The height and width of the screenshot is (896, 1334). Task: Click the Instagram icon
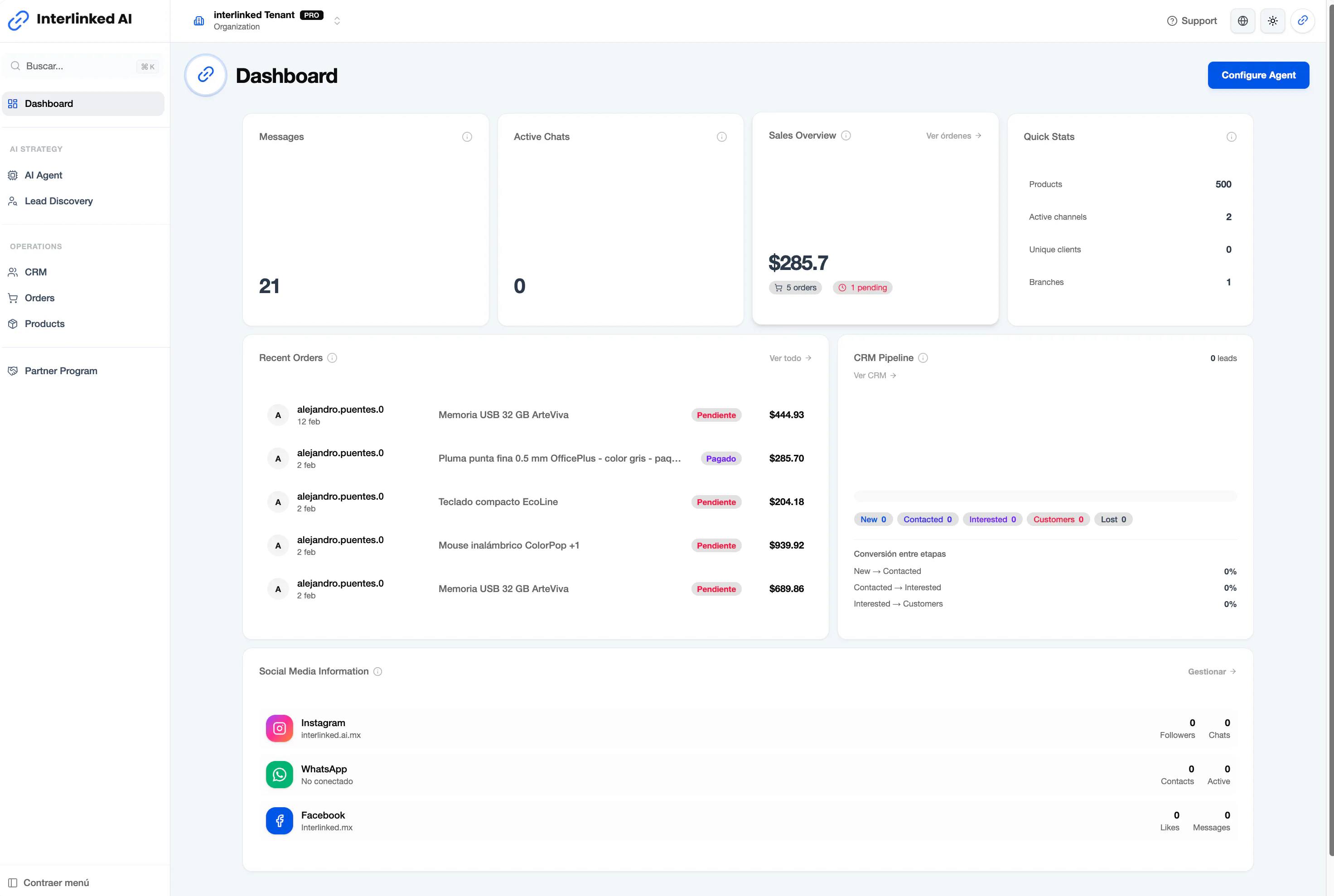[280, 728]
